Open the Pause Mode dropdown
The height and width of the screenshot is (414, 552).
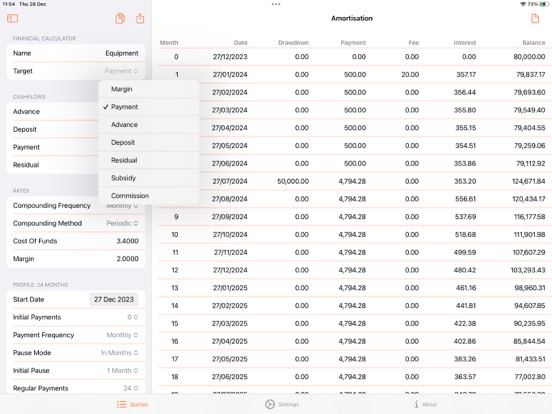click(x=119, y=353)
